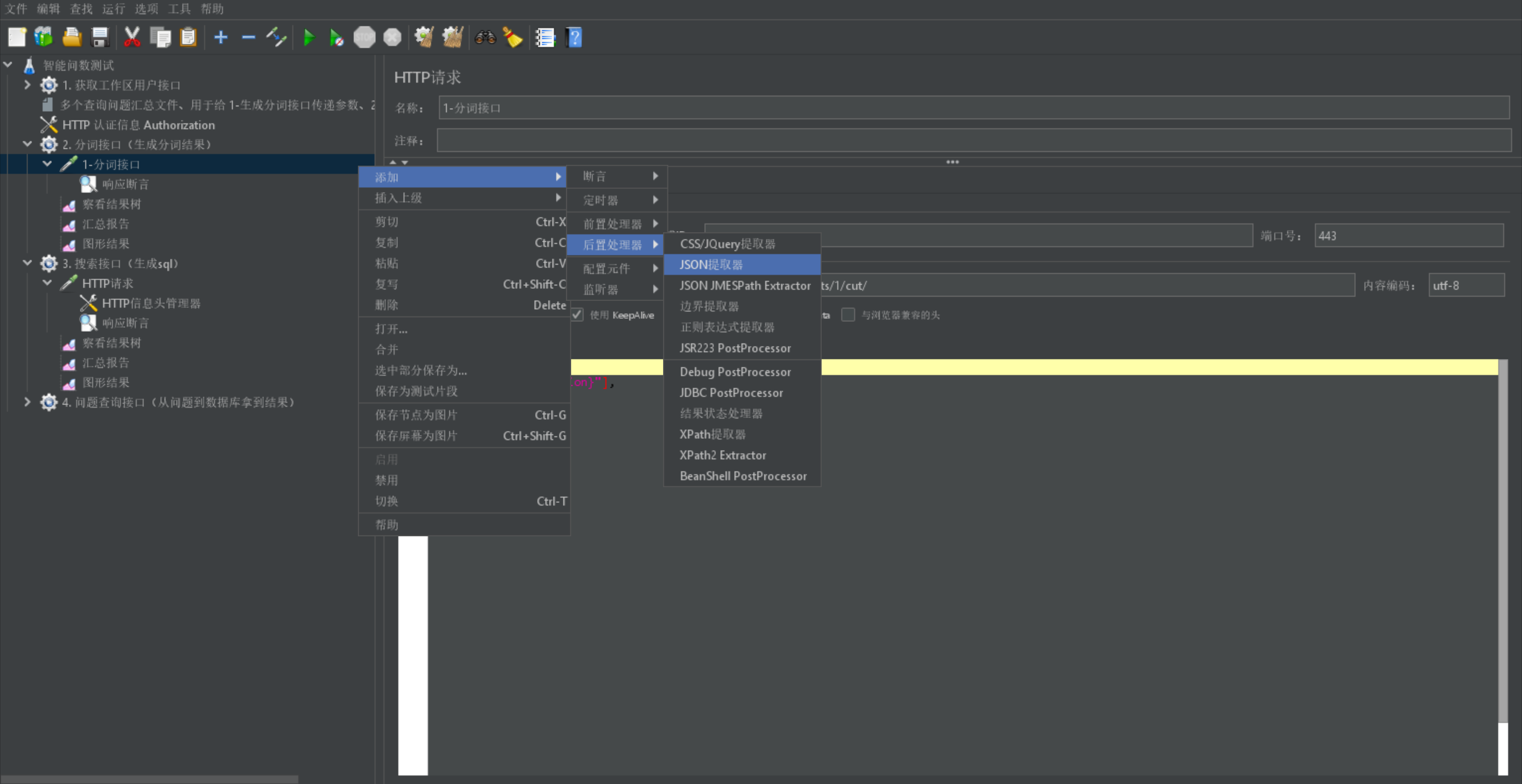1522x784 pixels.
Task: Click 保存为测试片段 menu entry
Action: click(464, 391)
